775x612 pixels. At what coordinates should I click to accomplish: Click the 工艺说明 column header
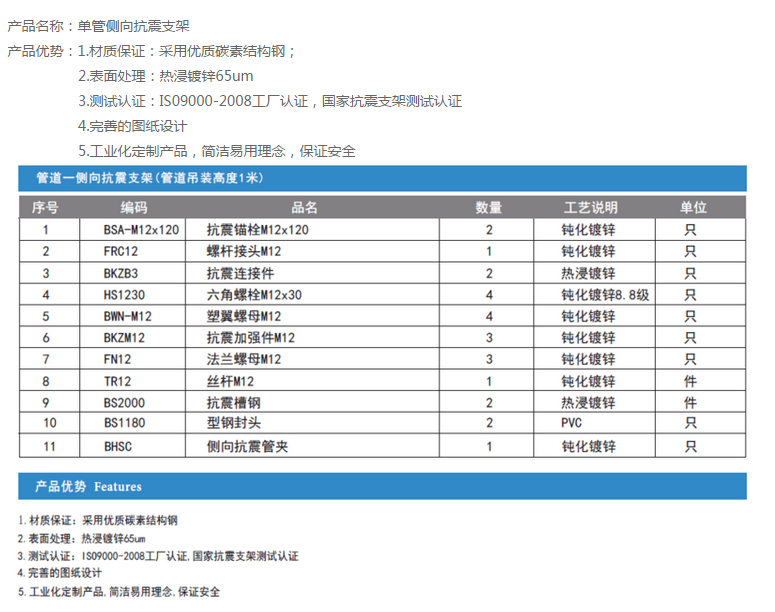click(x=590, y=208)
